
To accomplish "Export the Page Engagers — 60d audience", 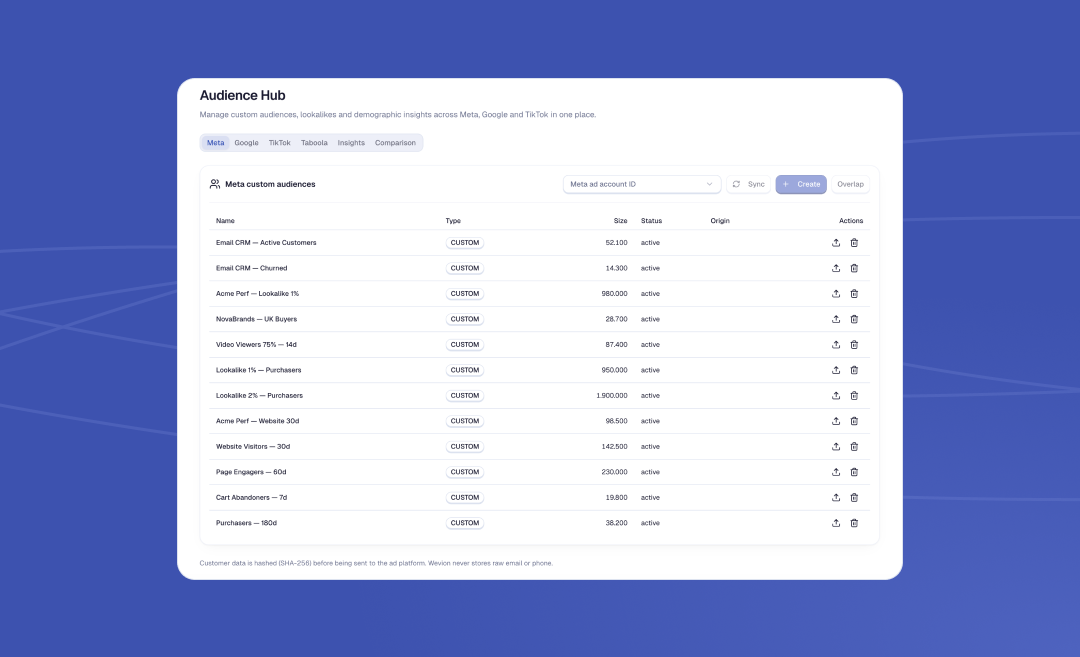I will tap(835, 472).
